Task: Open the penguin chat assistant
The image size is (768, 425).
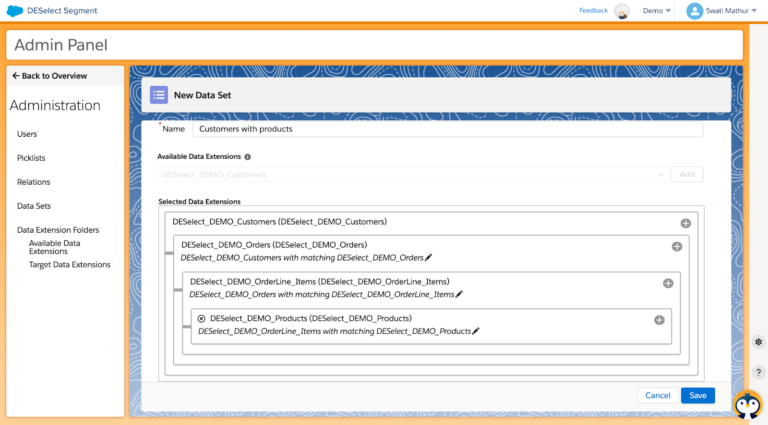Action: [x=747, y=404]
